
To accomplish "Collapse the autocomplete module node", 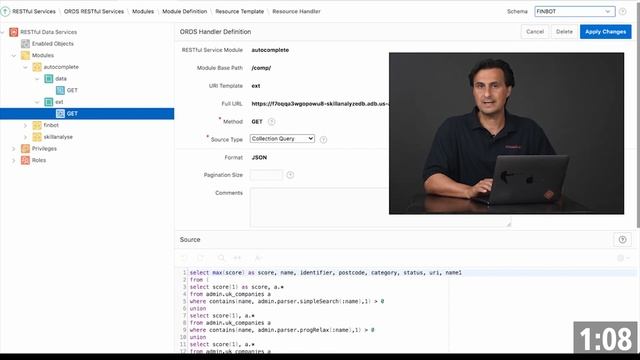I will (26, 67).
